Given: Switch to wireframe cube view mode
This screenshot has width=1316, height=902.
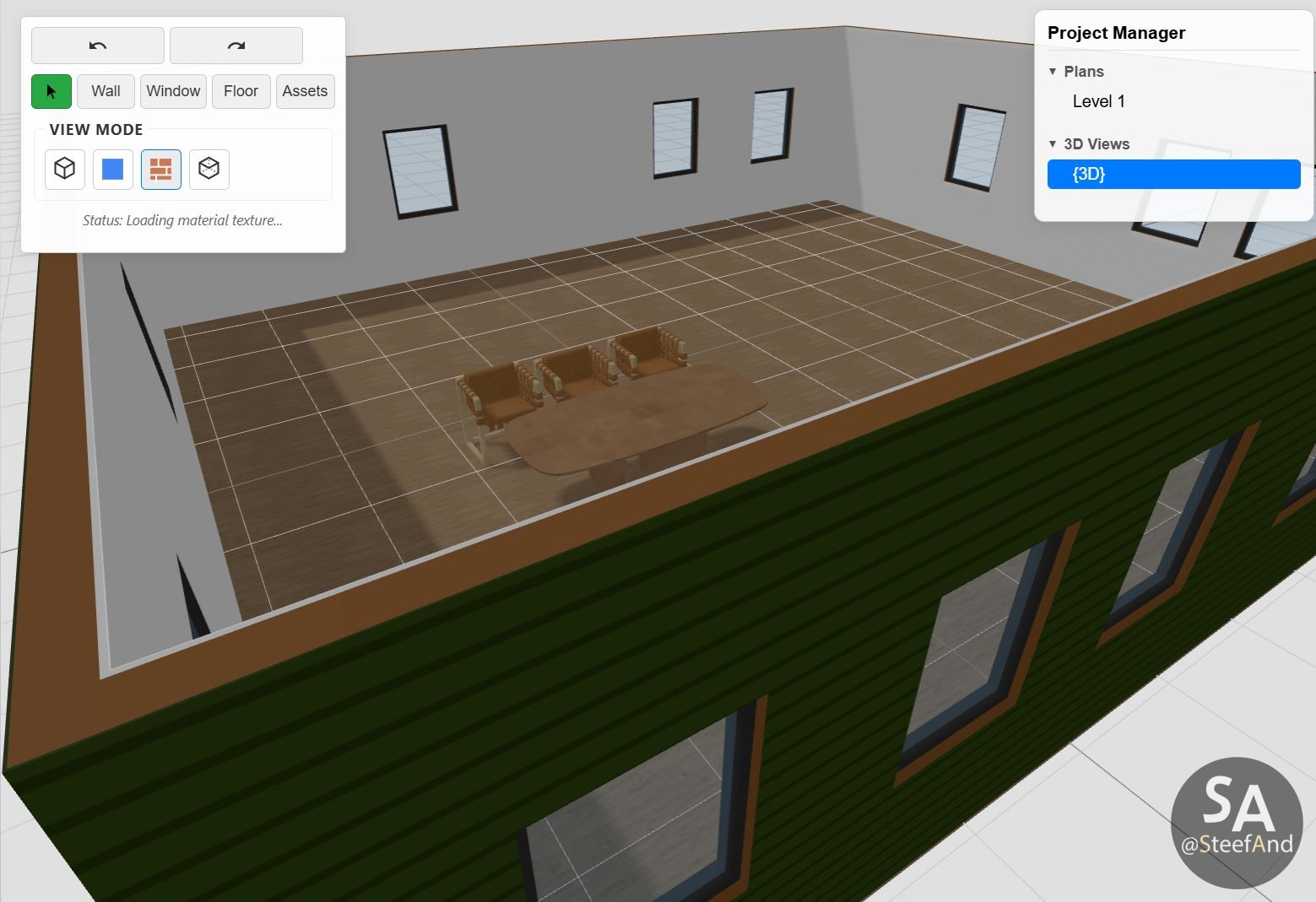Looking at the screenshot, I should click(x=65, y=169).
